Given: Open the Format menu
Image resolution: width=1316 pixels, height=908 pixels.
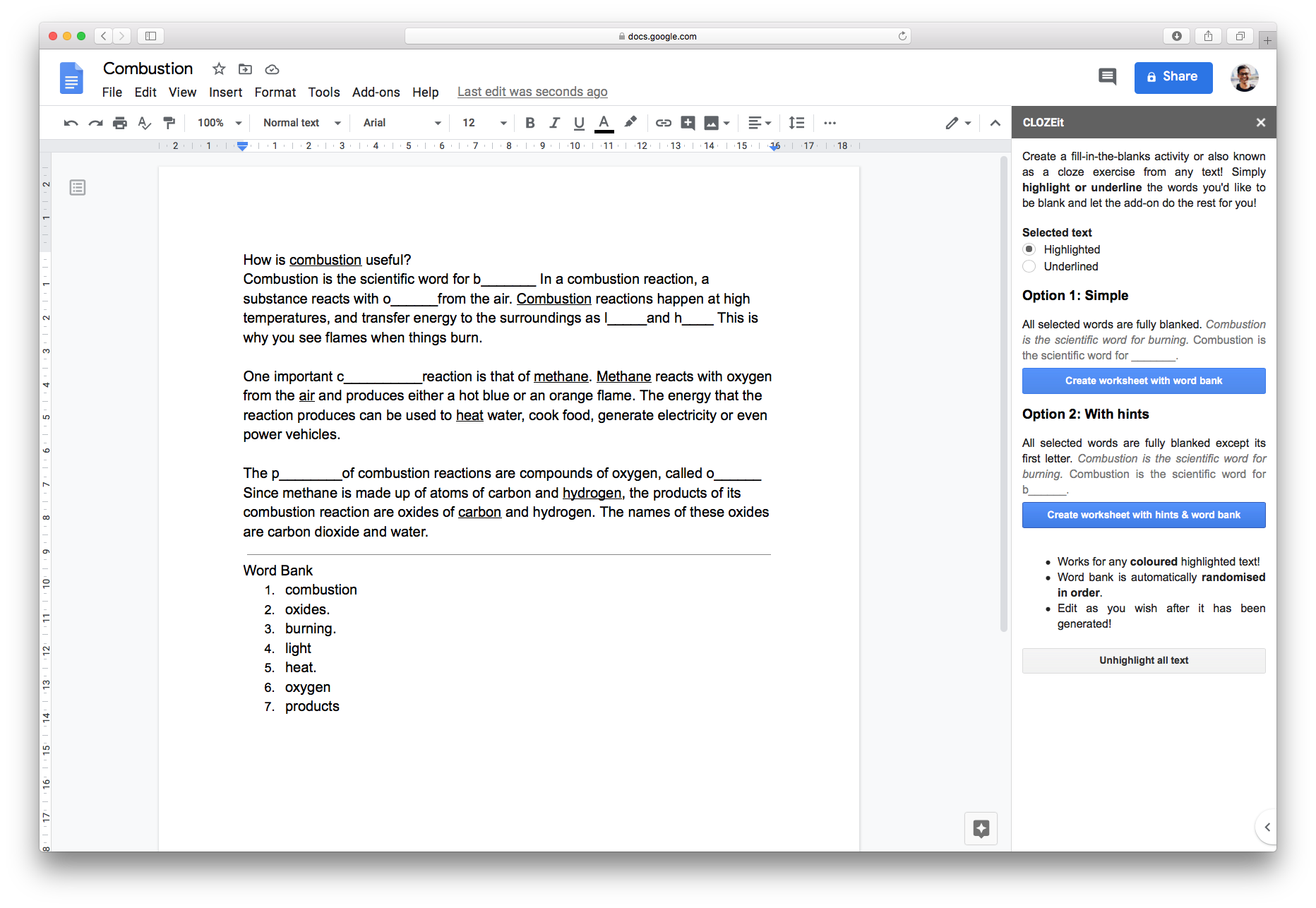Looking at the screenshot, I should [275, 92].
